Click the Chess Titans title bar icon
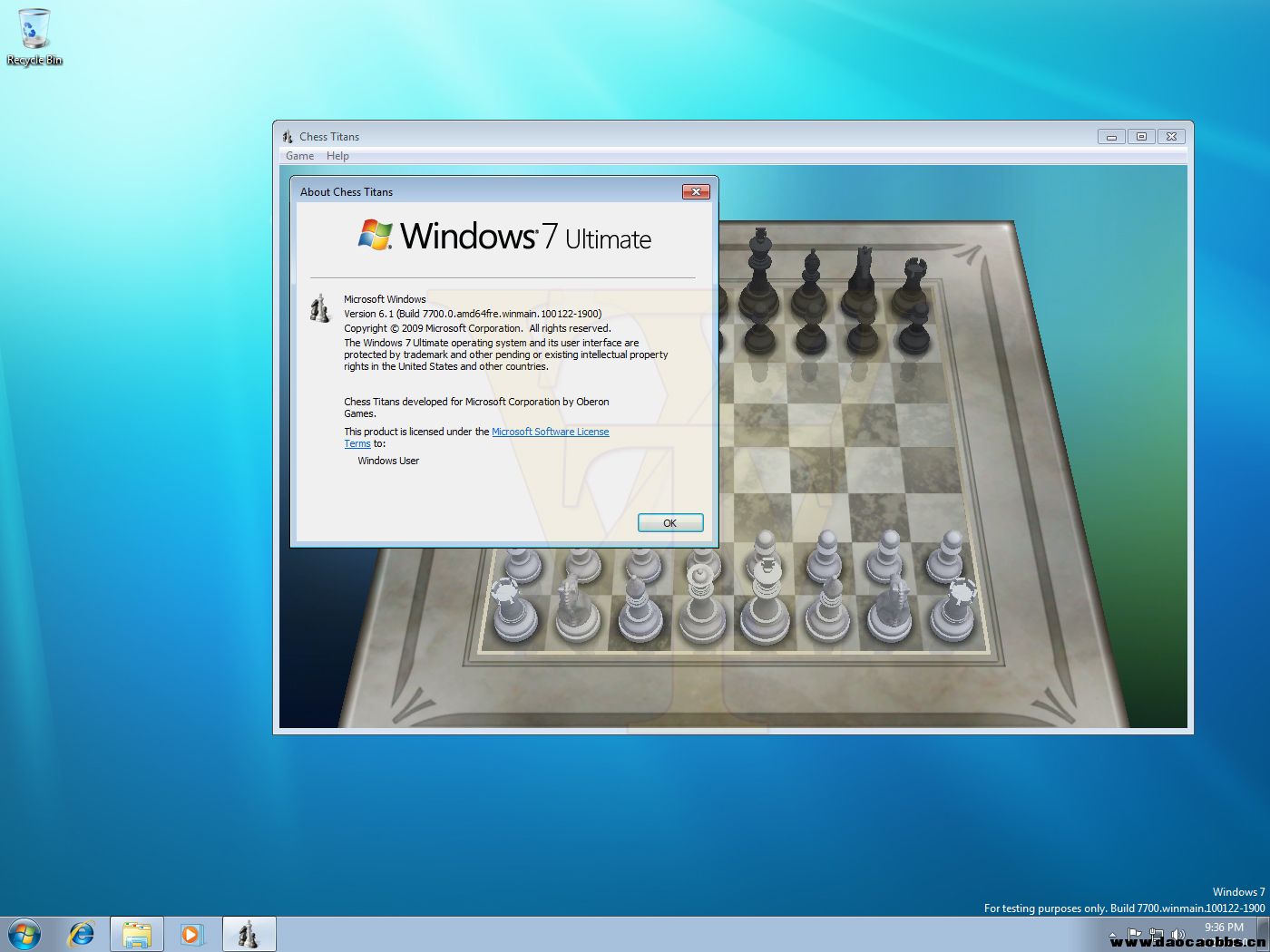The height and width of the screenshot is (952, 1270). tap(288, 137)
